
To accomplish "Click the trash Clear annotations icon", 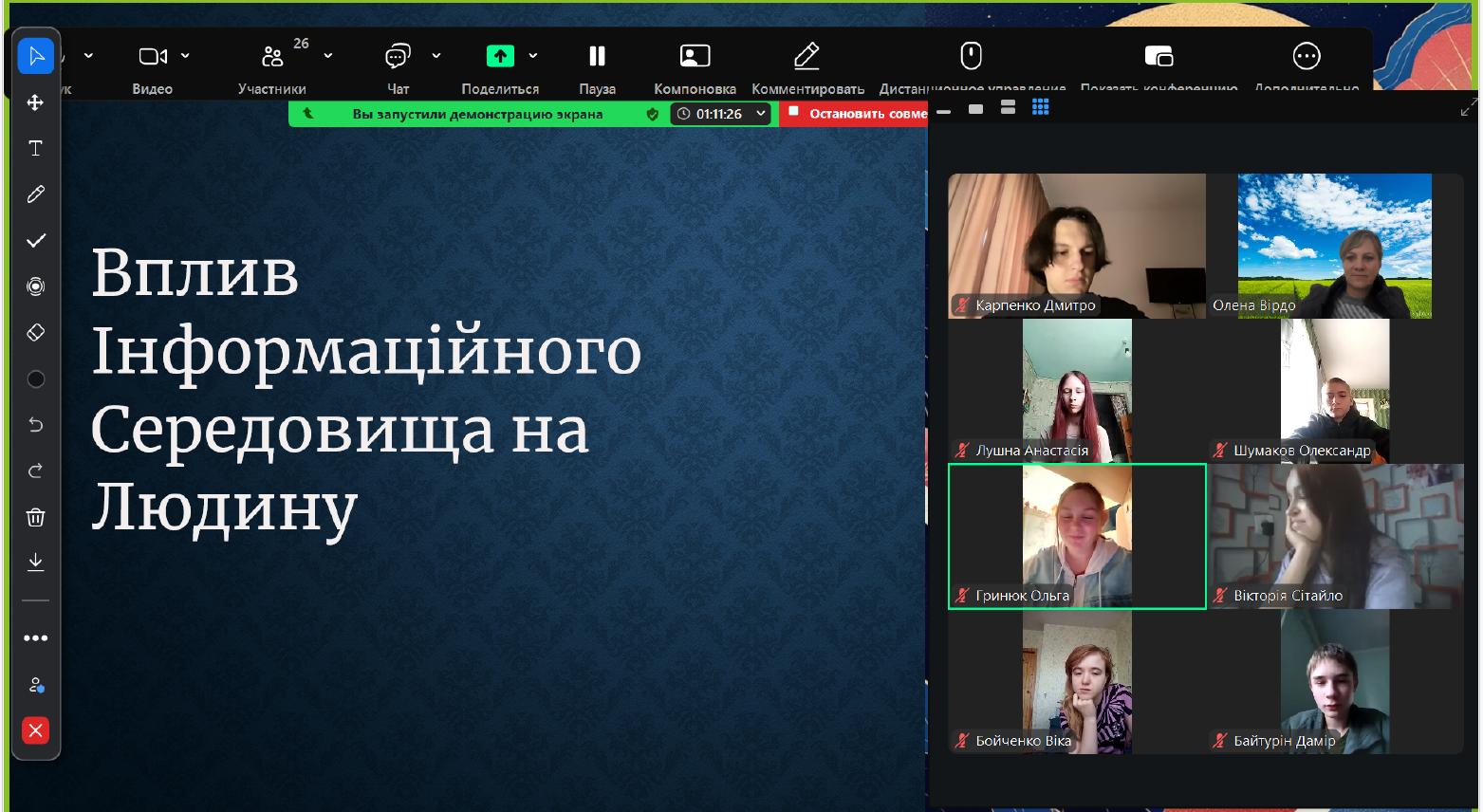I will tap(36, 517).
